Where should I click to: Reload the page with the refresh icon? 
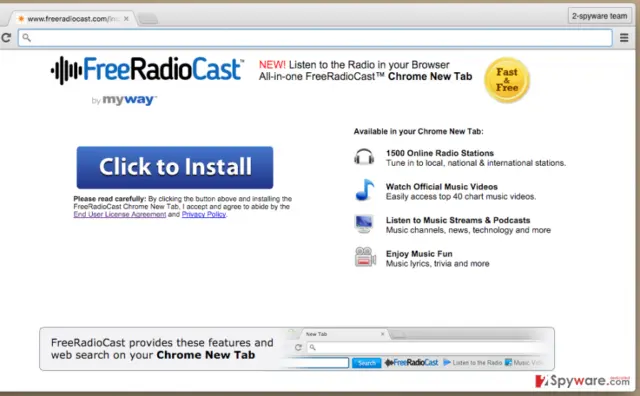click(6, 38)
